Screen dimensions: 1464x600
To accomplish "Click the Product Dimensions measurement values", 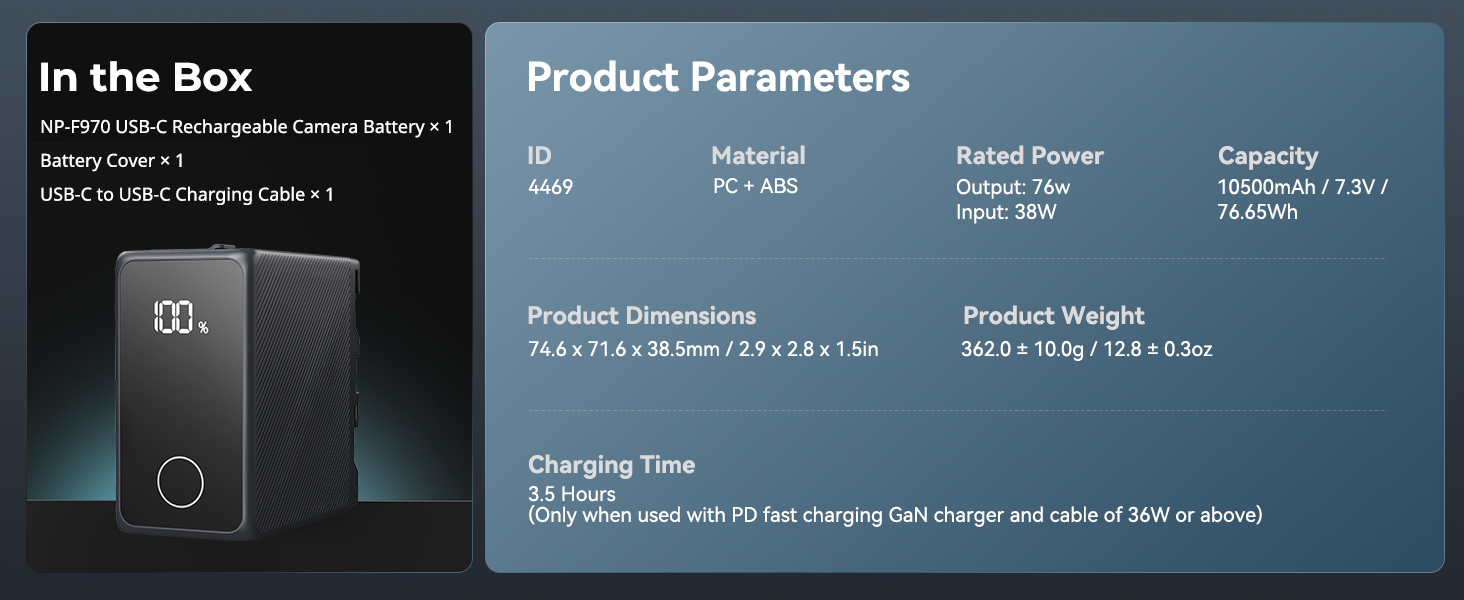I will [x=703, y=349].
